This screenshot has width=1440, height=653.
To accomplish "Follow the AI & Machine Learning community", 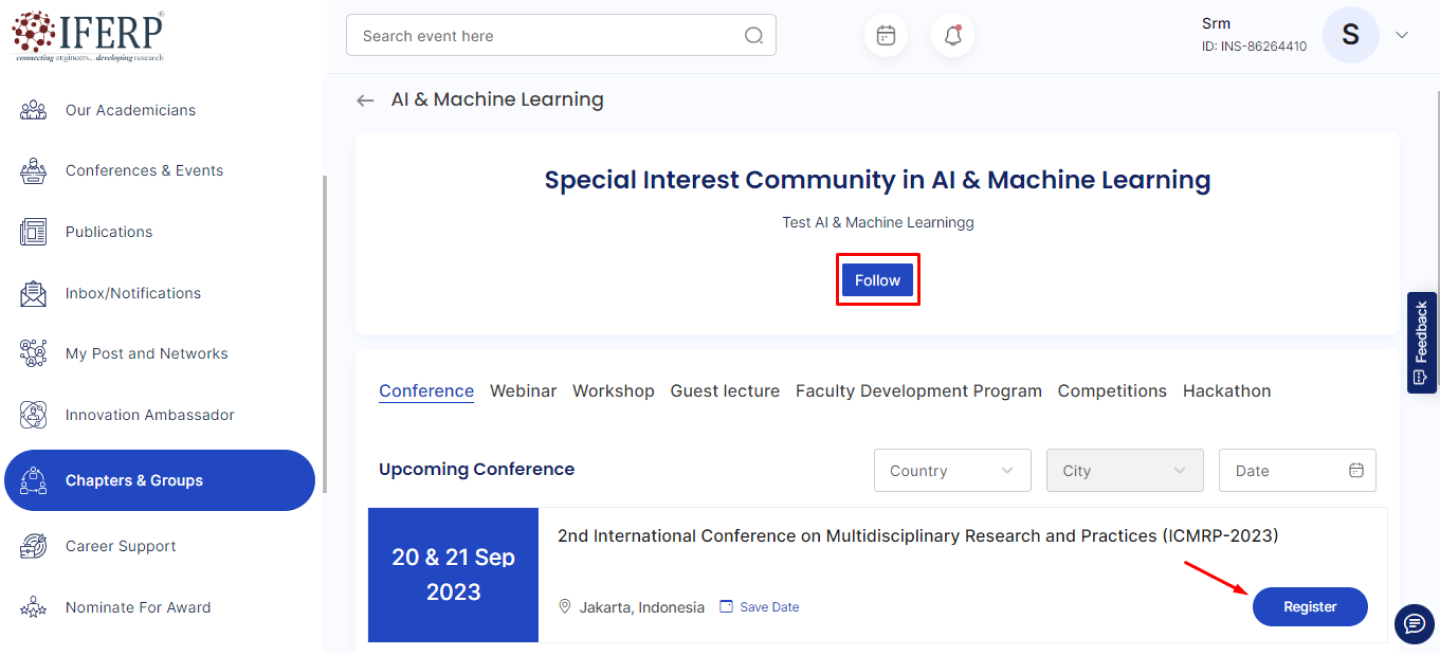I will [877, 280].
